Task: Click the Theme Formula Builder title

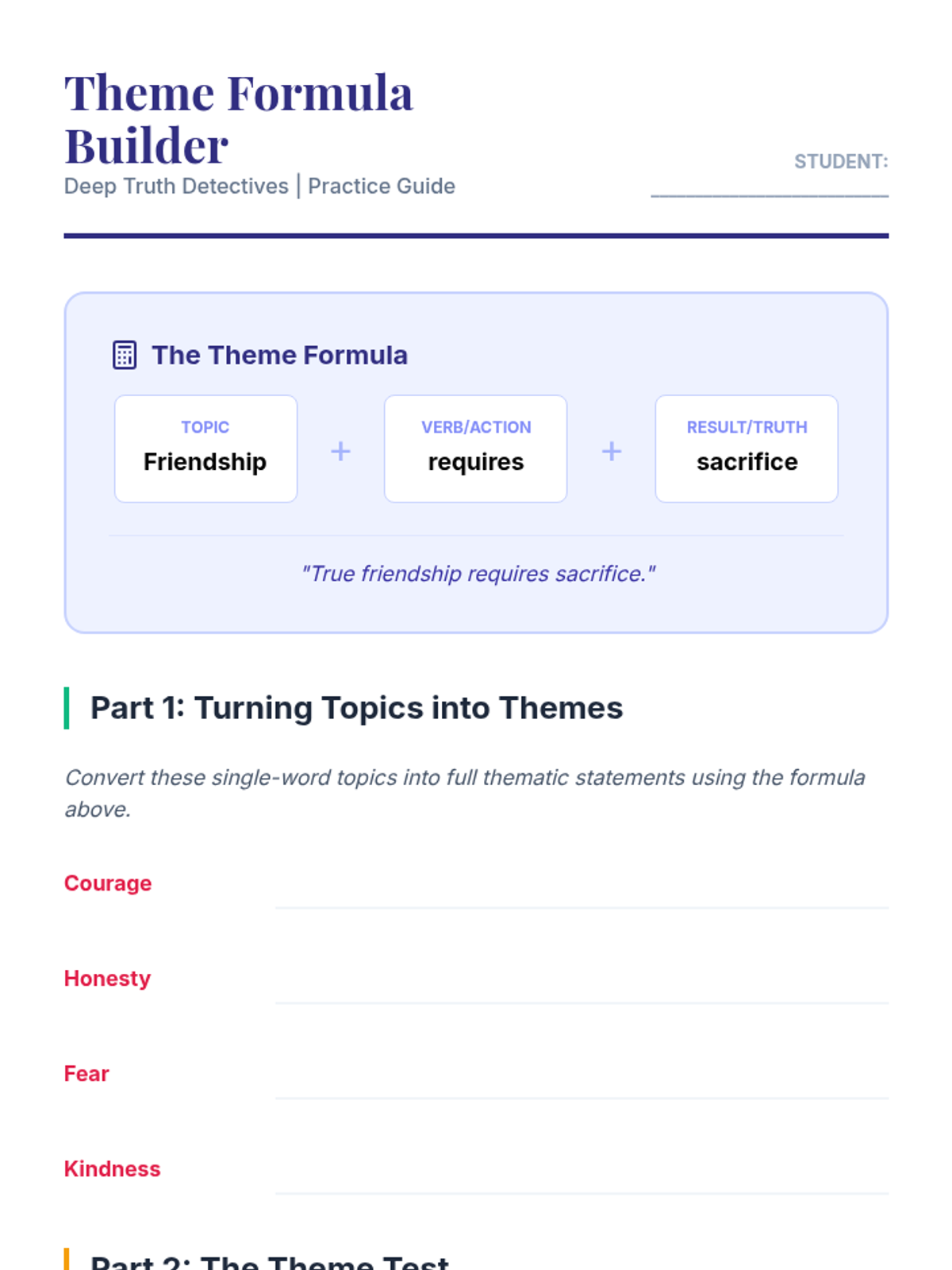Action: click(239, 119)
